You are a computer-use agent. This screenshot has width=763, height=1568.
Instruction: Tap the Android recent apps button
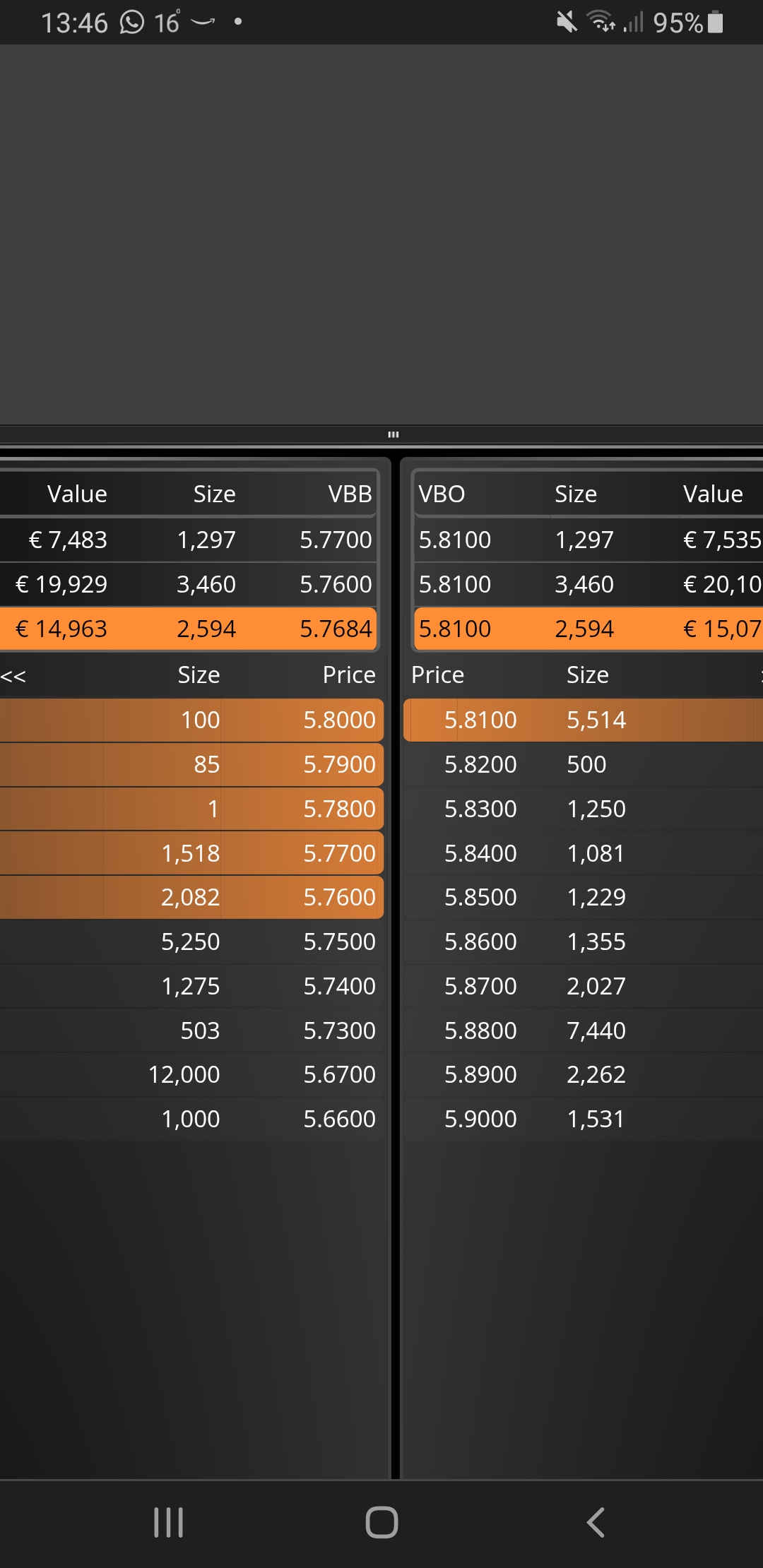(x=168, y=1522)
